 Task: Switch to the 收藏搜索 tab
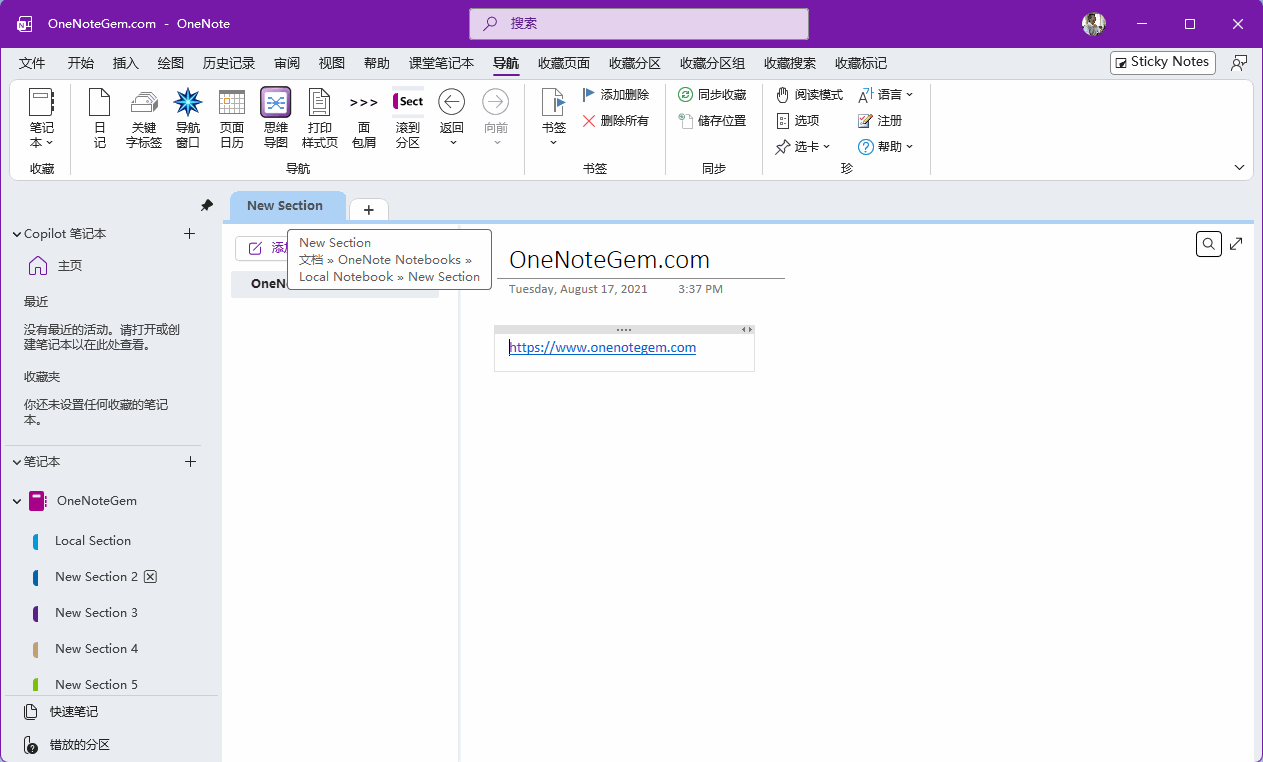coord(790,63)
